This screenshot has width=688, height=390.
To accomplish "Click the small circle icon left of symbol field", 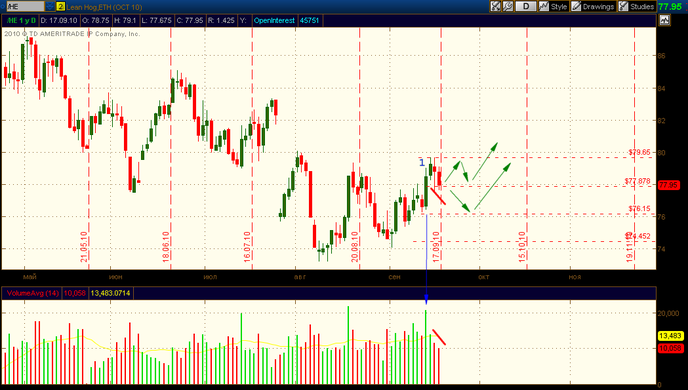I will coord(3,7).
